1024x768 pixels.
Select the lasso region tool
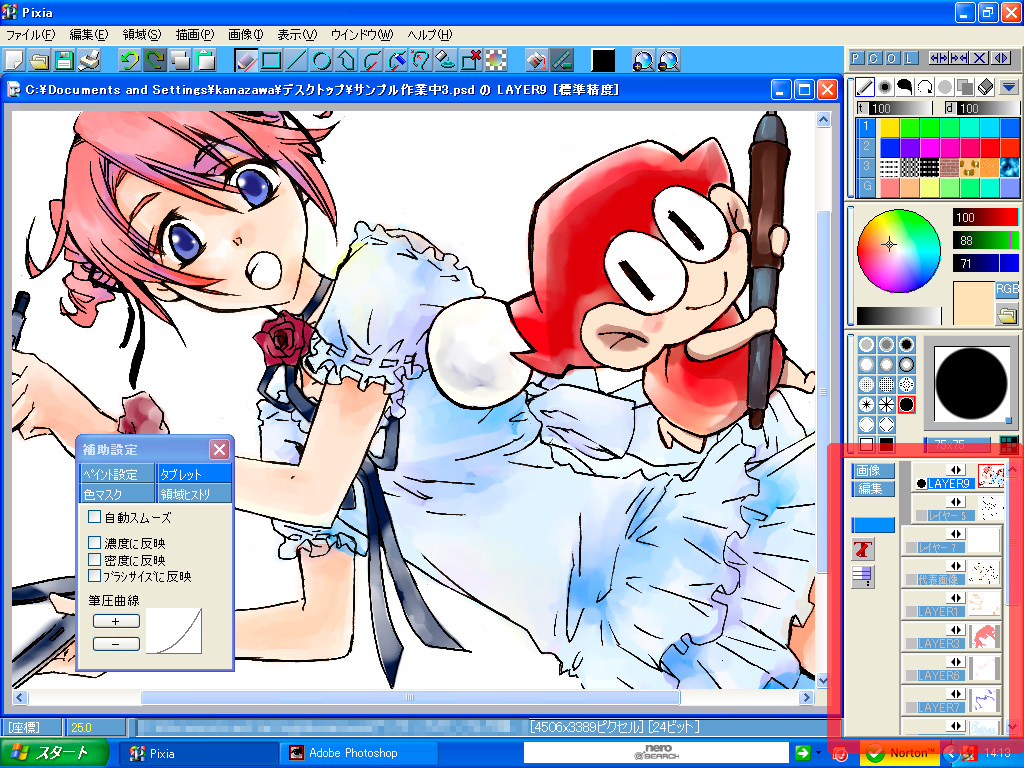click(x=421, y=61)
